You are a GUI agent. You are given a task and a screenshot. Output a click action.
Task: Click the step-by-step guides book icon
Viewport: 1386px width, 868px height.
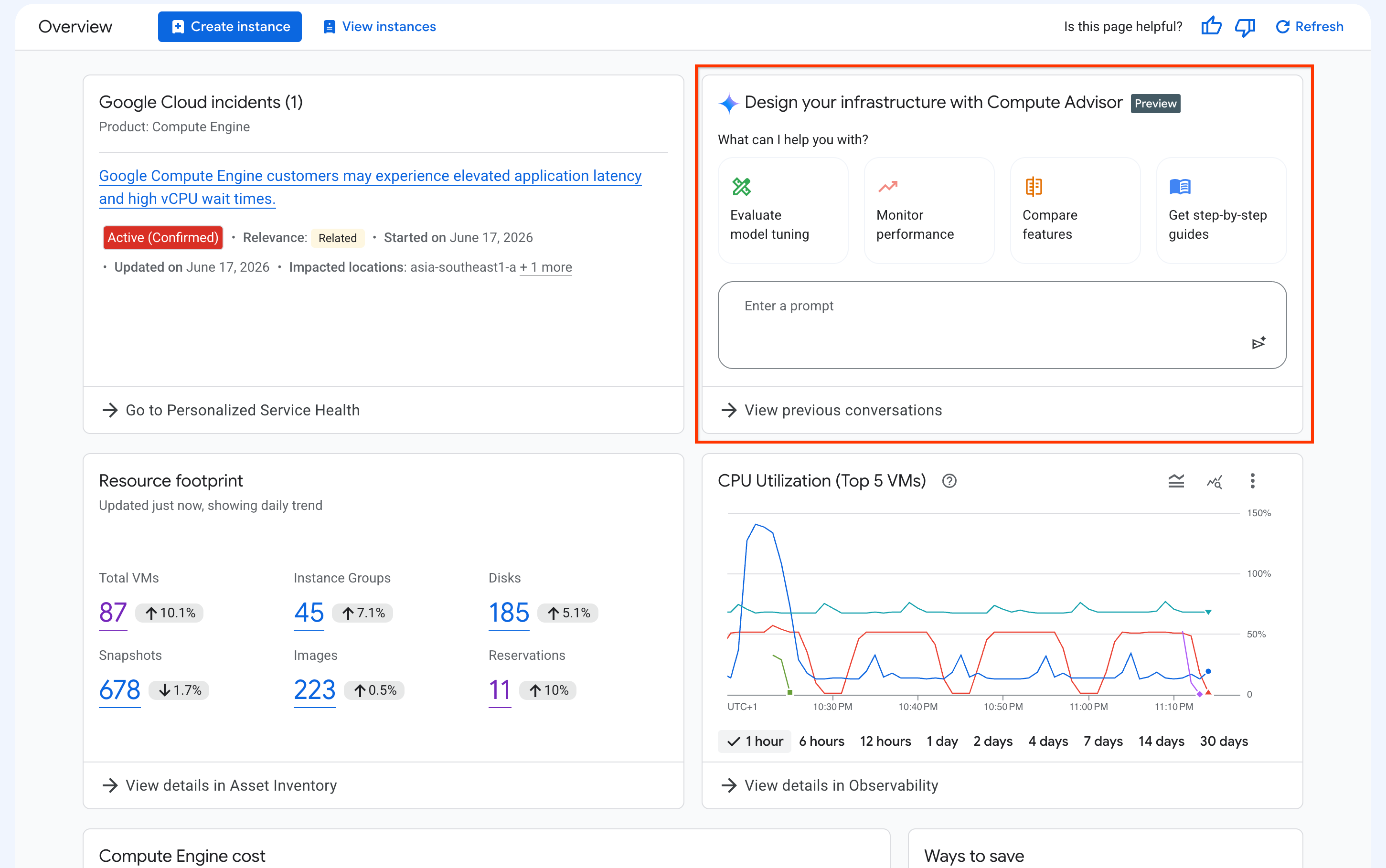[x=1180, y=187]
